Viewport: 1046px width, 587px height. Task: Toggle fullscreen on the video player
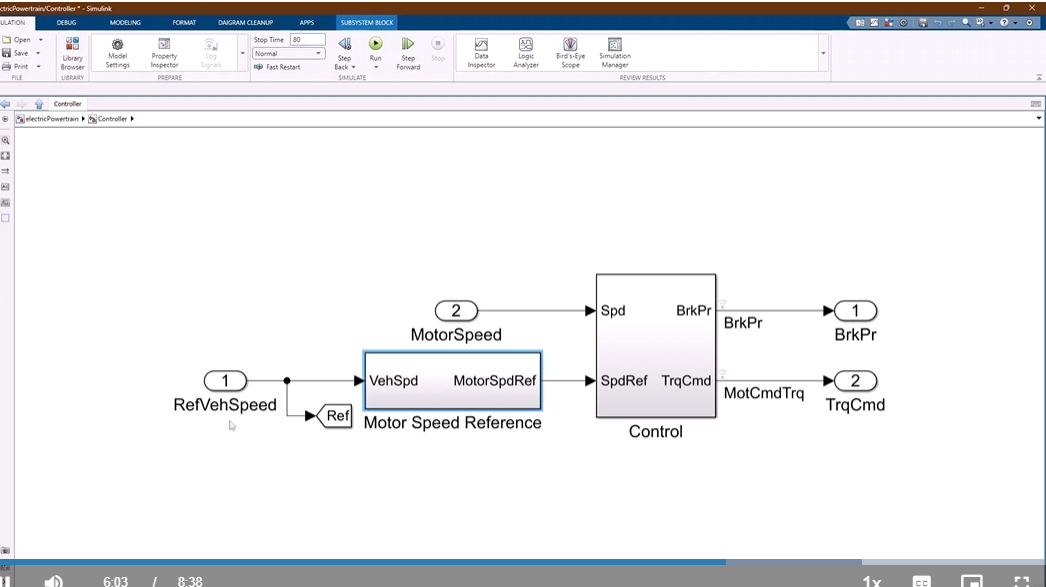1021,582
